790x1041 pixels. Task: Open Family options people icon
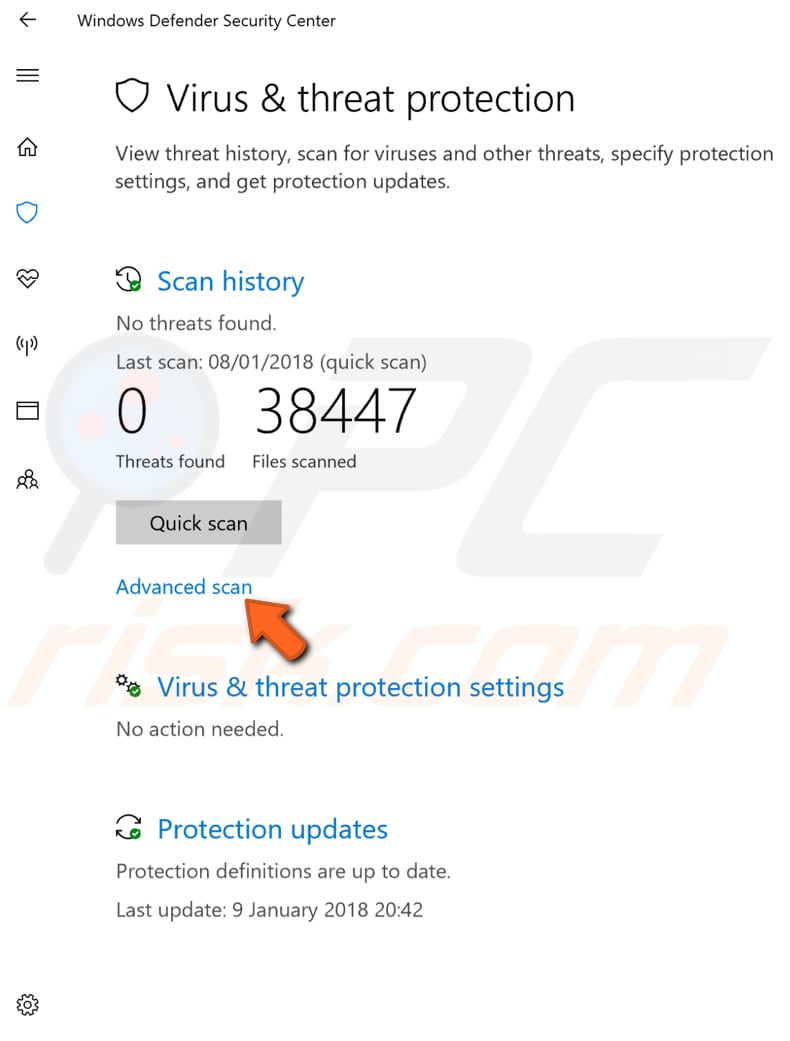pos(27,480)
